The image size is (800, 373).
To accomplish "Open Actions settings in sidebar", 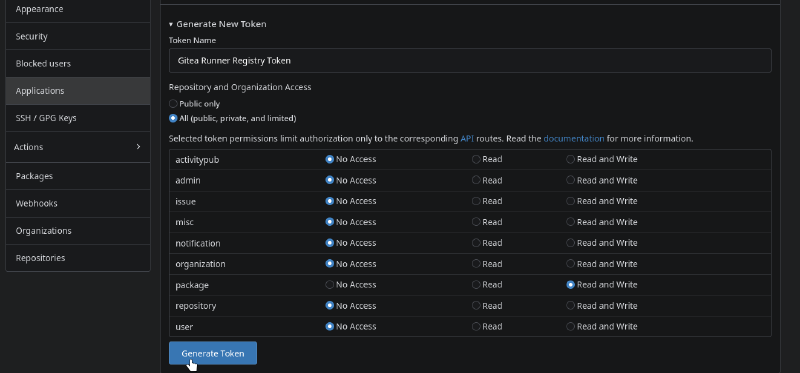I will (x=78, y=147).
